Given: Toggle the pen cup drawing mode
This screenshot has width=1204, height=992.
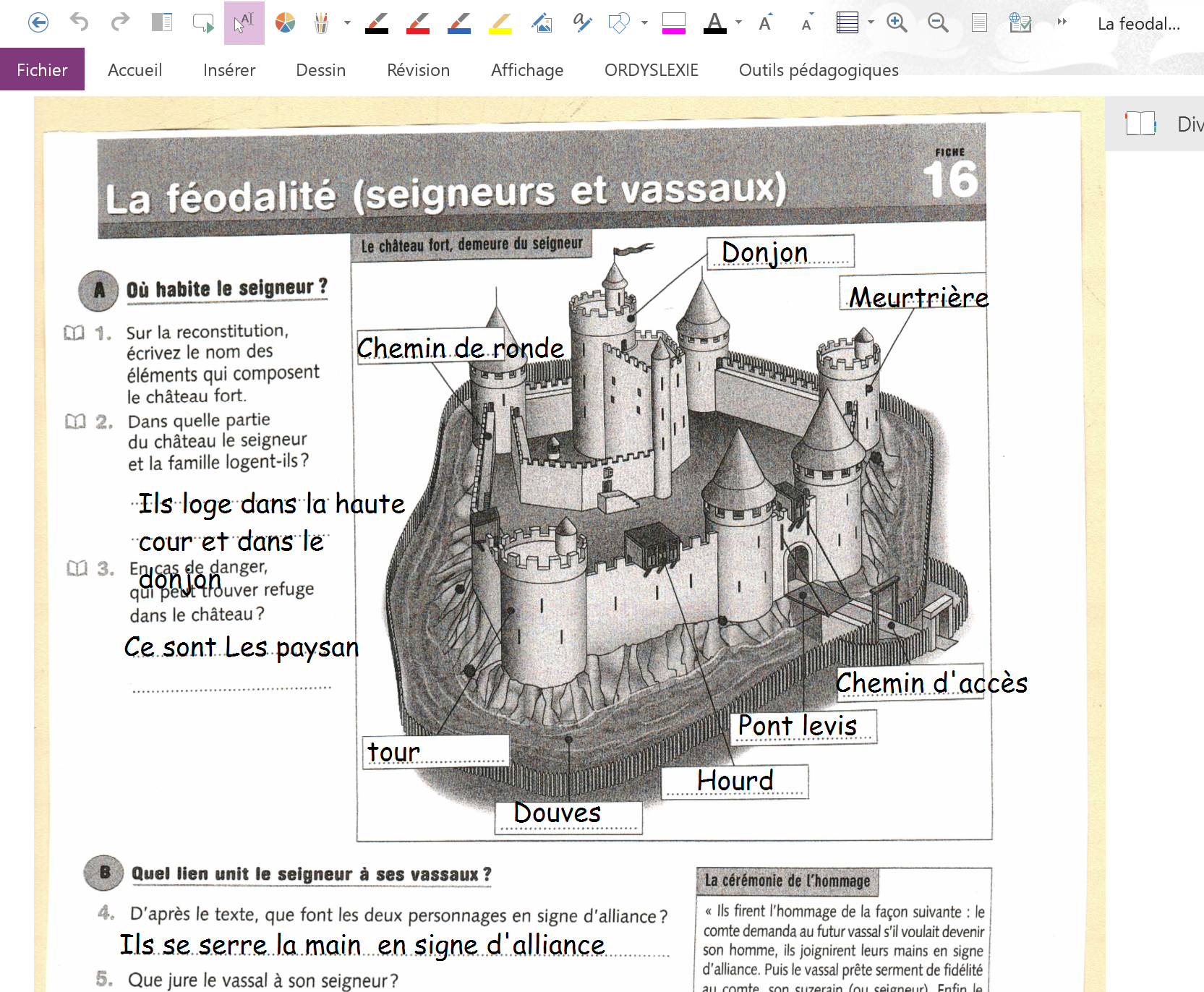Looking at the screenshot, I should pos(322,23).
